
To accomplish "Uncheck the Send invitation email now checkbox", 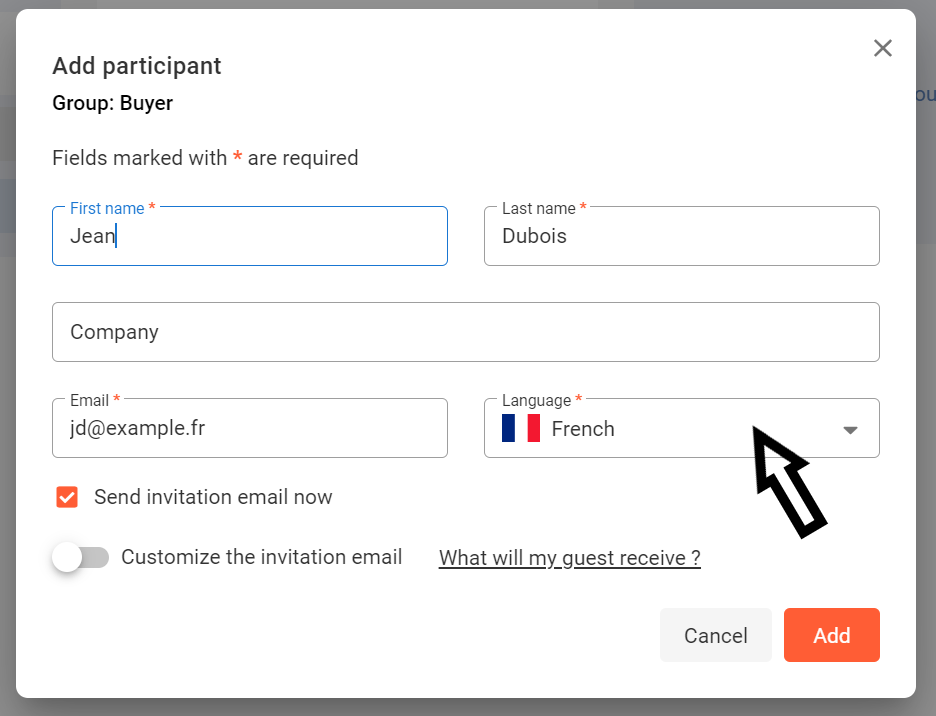I will pyautogui.click(x=67, y=497).
